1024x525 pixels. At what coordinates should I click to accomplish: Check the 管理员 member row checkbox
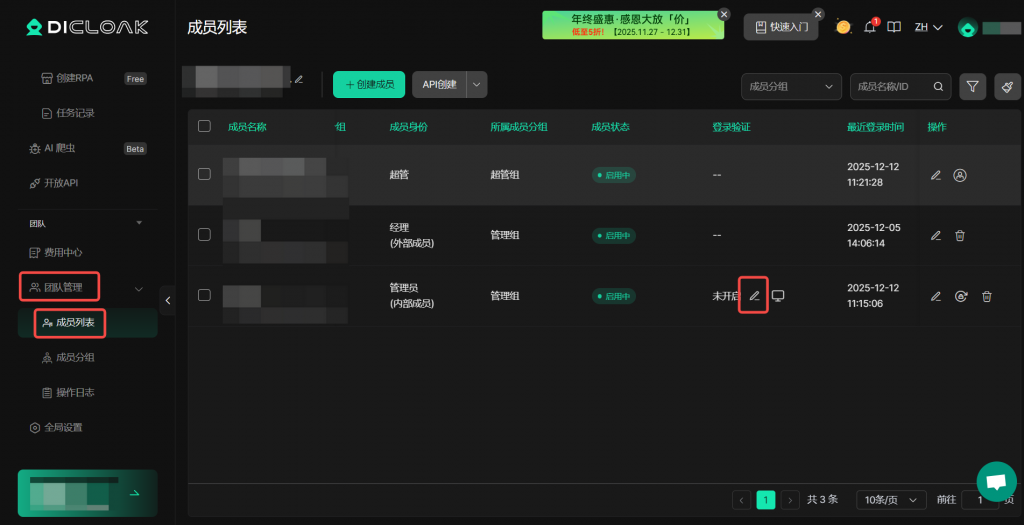click(x=204, y=295)
